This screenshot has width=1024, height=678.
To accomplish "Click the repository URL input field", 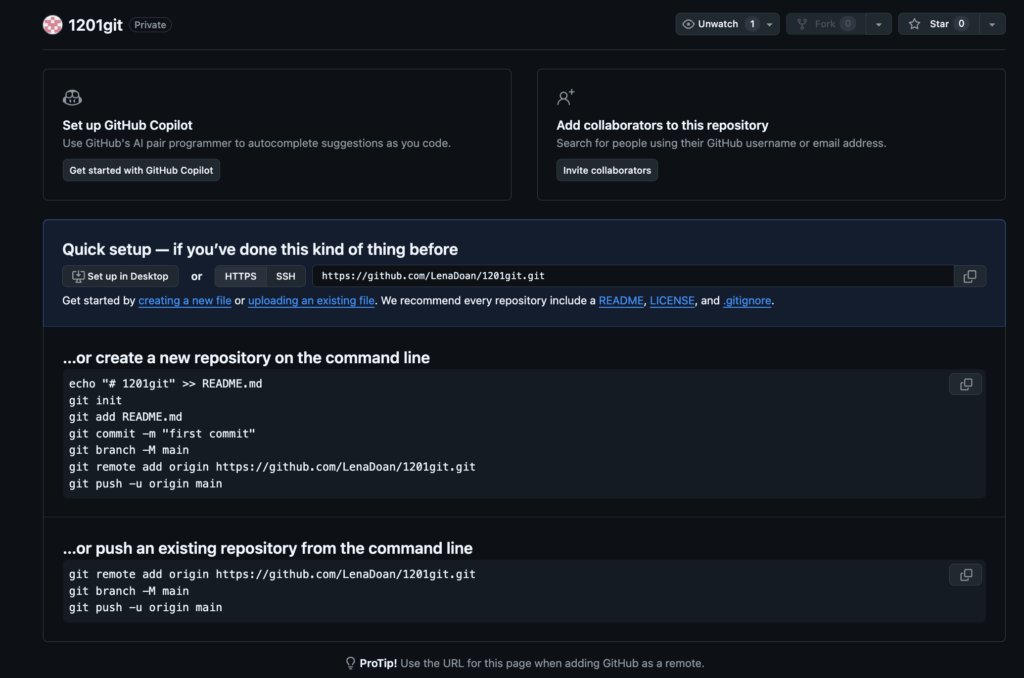I will [633, 276].
